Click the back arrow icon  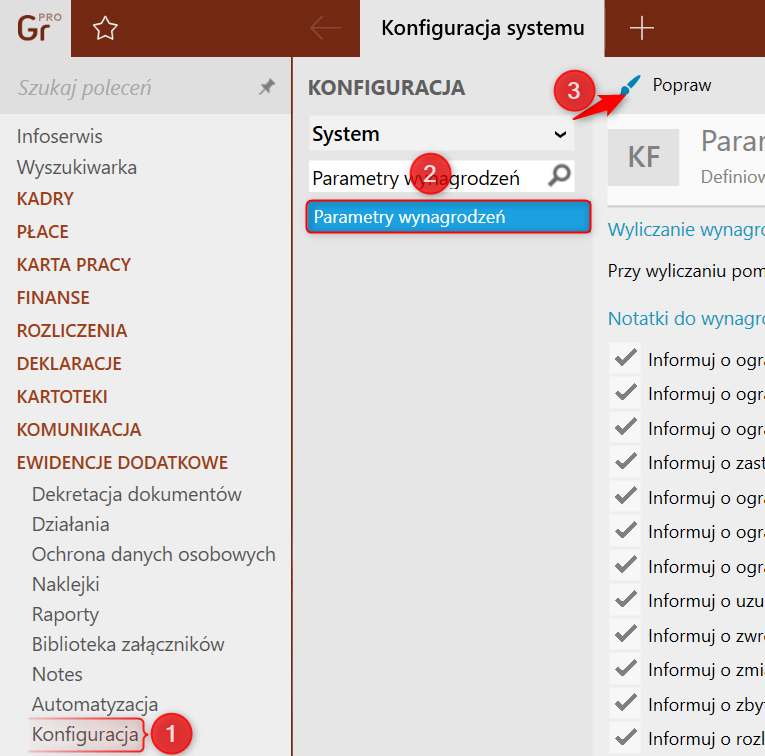click(x=325, y=29)
